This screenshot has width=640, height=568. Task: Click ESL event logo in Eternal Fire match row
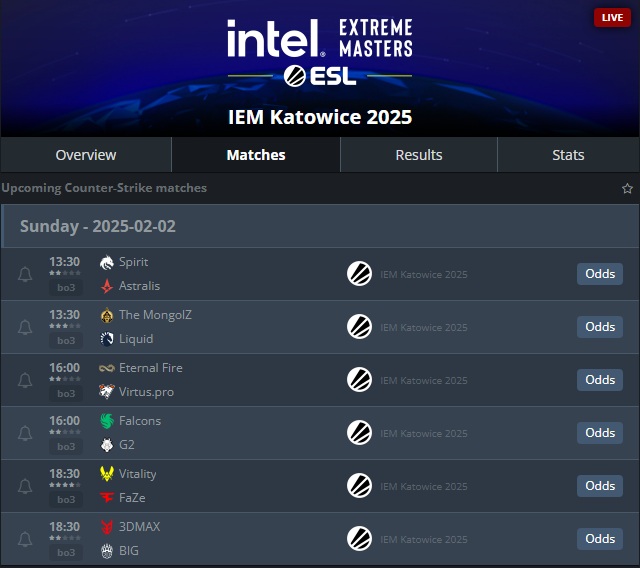point(359,380)
